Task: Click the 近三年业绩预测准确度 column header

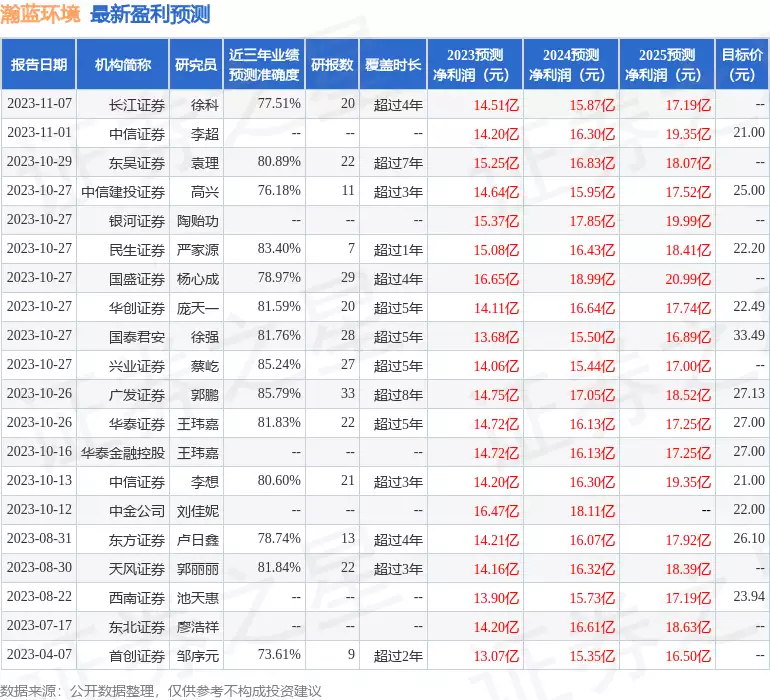Action: [264, 64]
